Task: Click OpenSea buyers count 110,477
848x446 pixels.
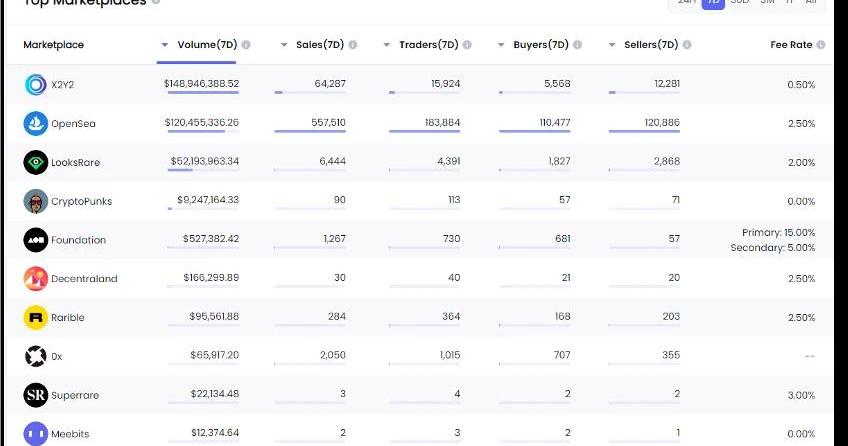Action: coord(555,123)
